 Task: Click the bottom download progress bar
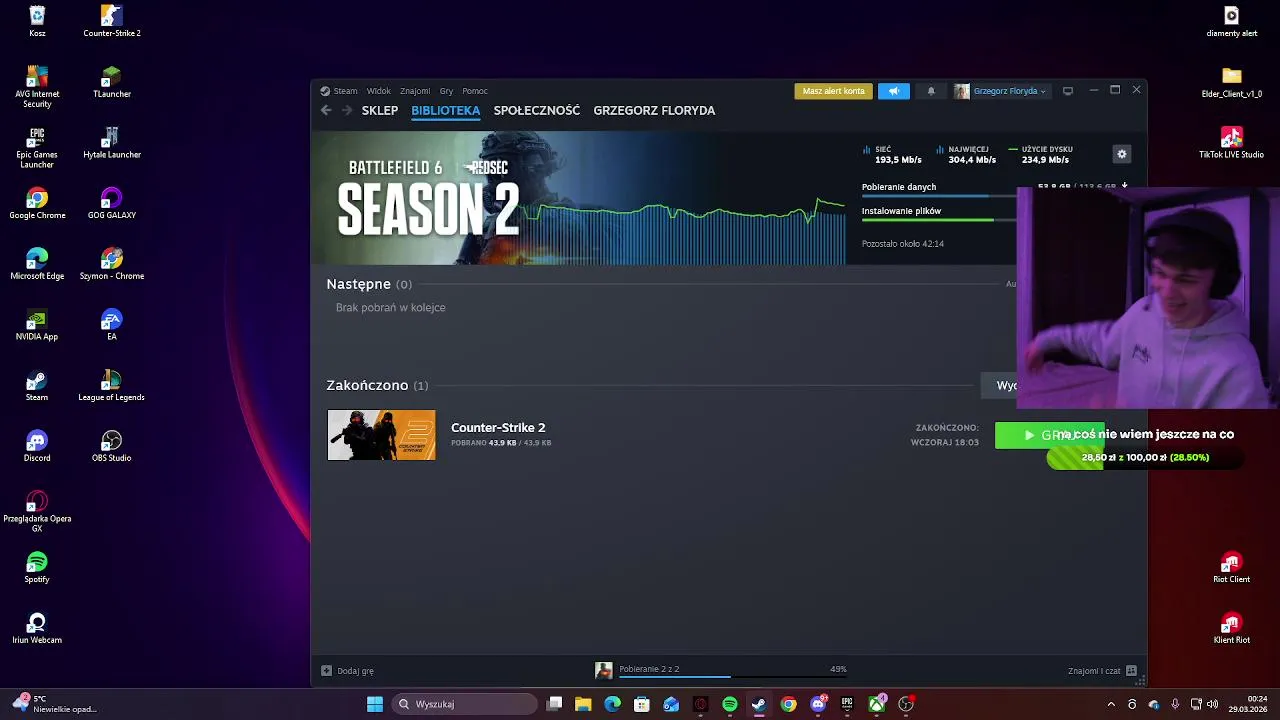pos(733,677)
